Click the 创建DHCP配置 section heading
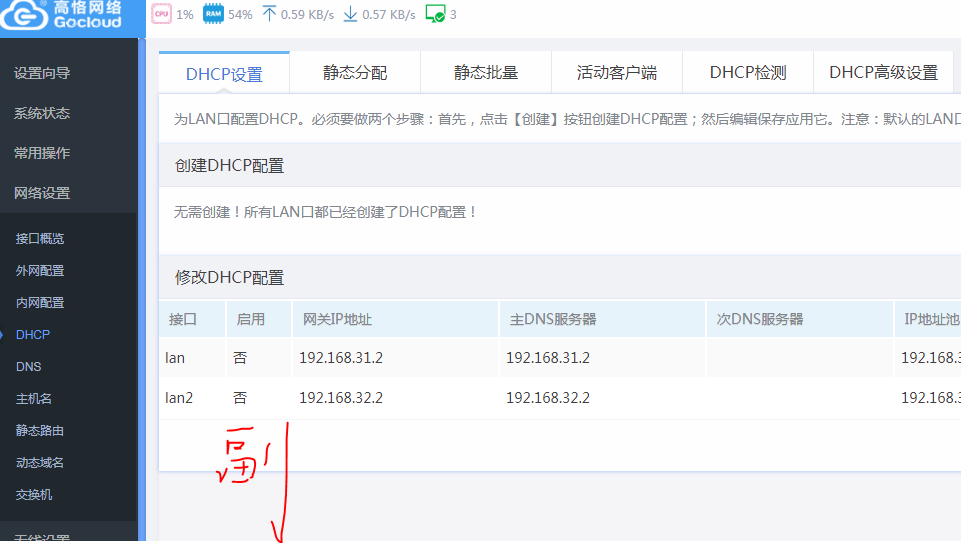 coord(229,165)
